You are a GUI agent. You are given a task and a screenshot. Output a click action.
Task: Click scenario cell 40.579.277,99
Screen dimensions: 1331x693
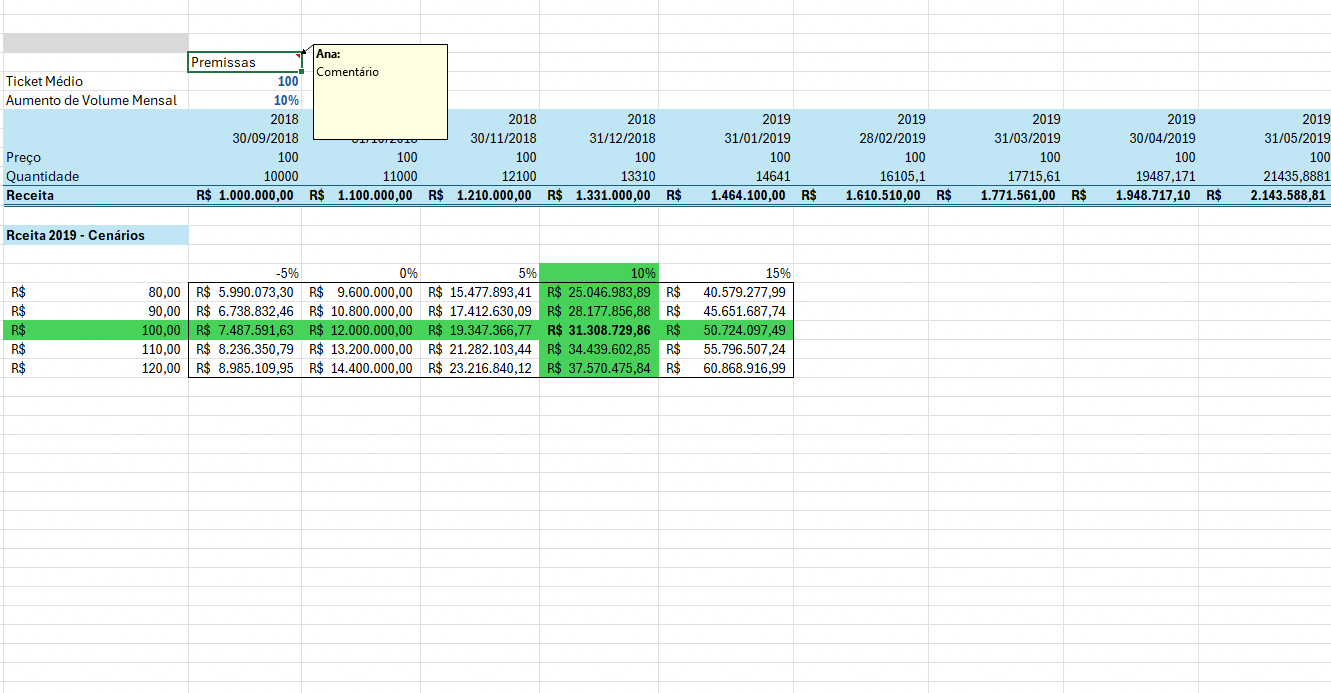[x=726, y=292]
